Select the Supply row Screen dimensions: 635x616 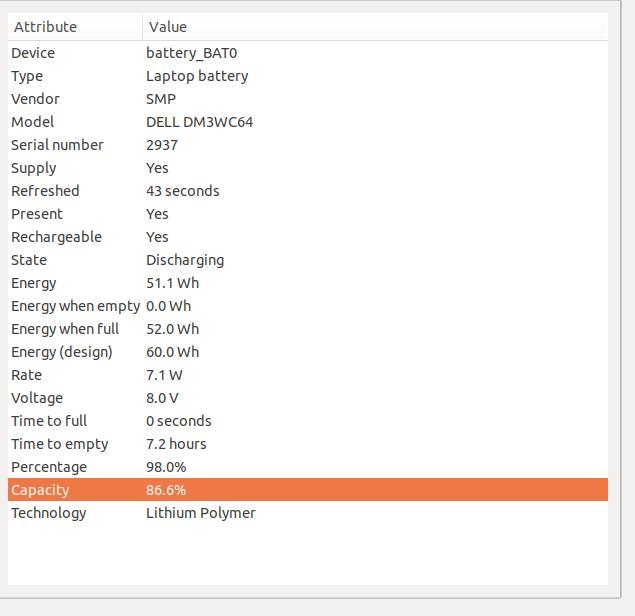click(308, 168)
